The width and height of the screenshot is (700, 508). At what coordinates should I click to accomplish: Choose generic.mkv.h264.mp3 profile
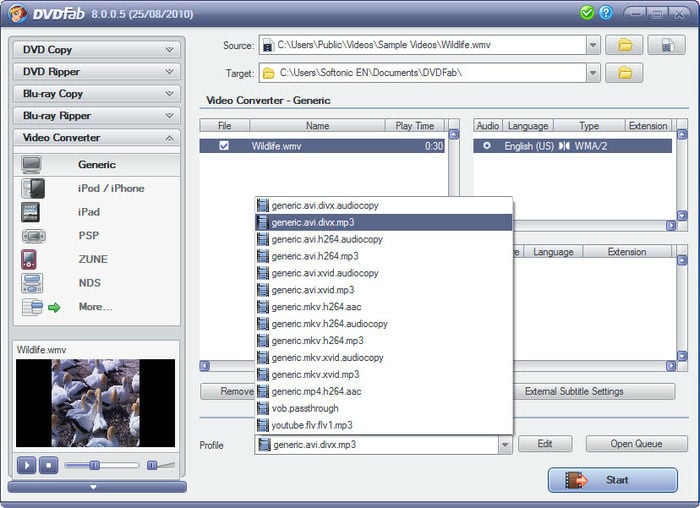[x=384, y=341]
